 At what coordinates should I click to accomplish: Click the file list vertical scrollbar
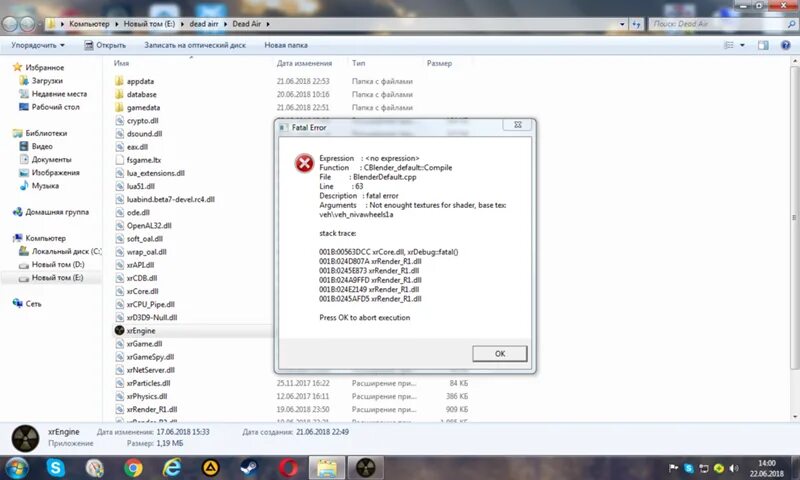[x=794, y=217]
